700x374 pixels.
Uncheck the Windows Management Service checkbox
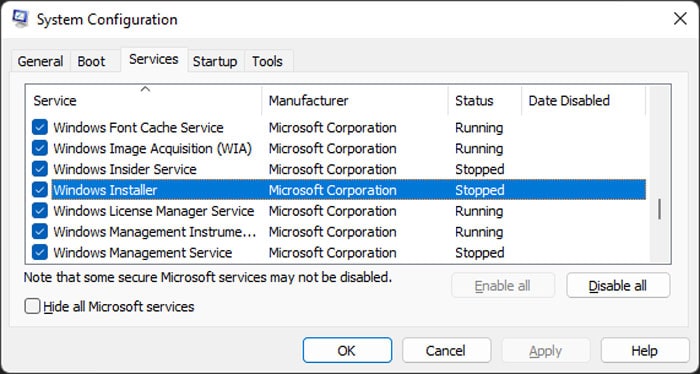(40, 253)
